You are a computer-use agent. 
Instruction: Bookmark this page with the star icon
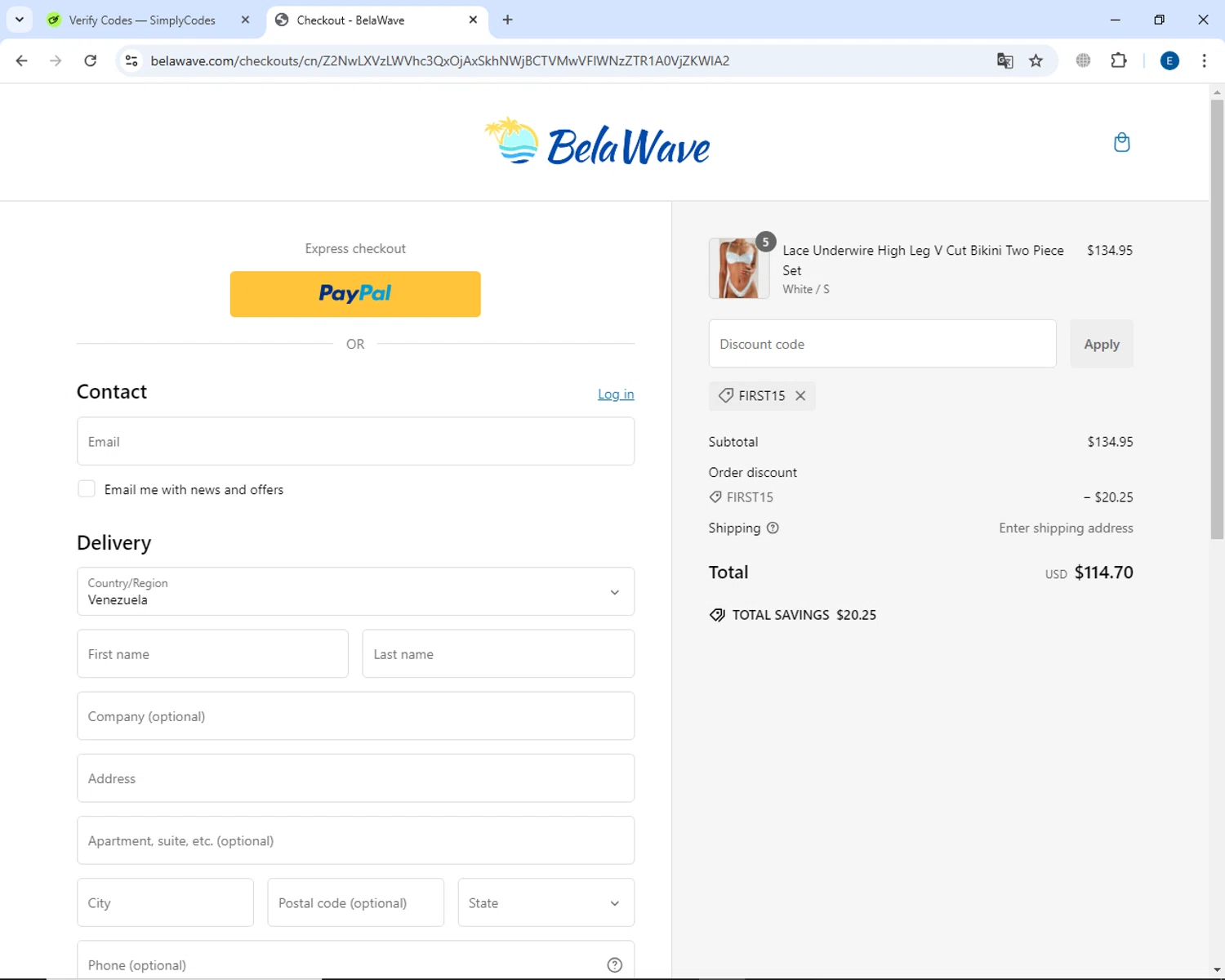[x=1036, y=60]
